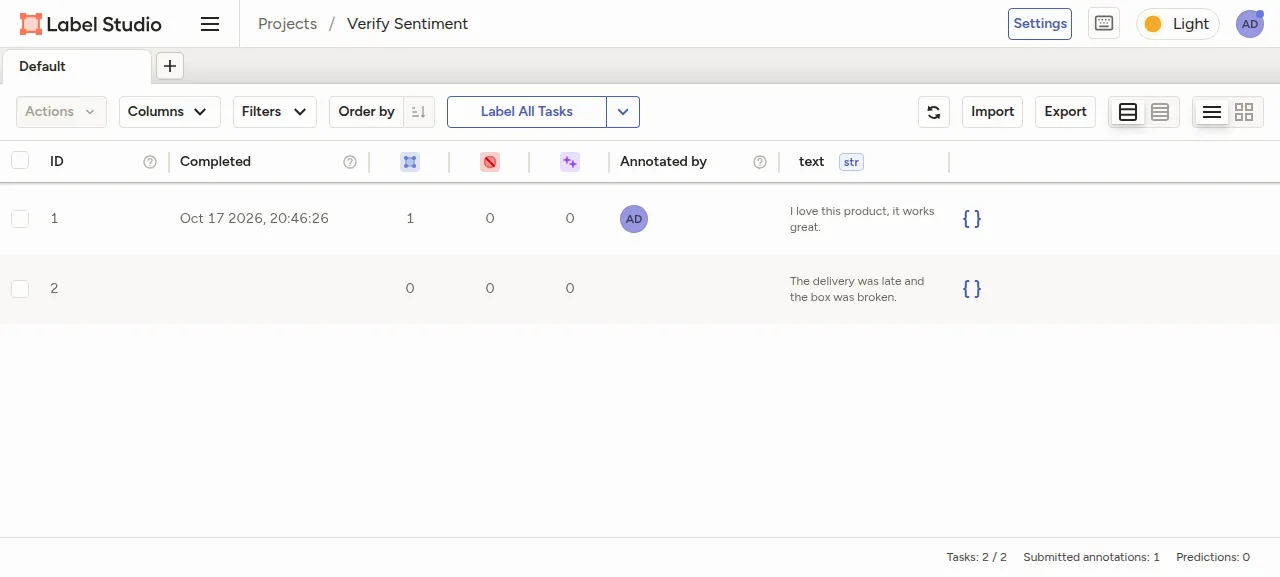Click the Annotated by column header
Image resolution: width=1280 pixels, height=577 pixels.
point(663,162)
